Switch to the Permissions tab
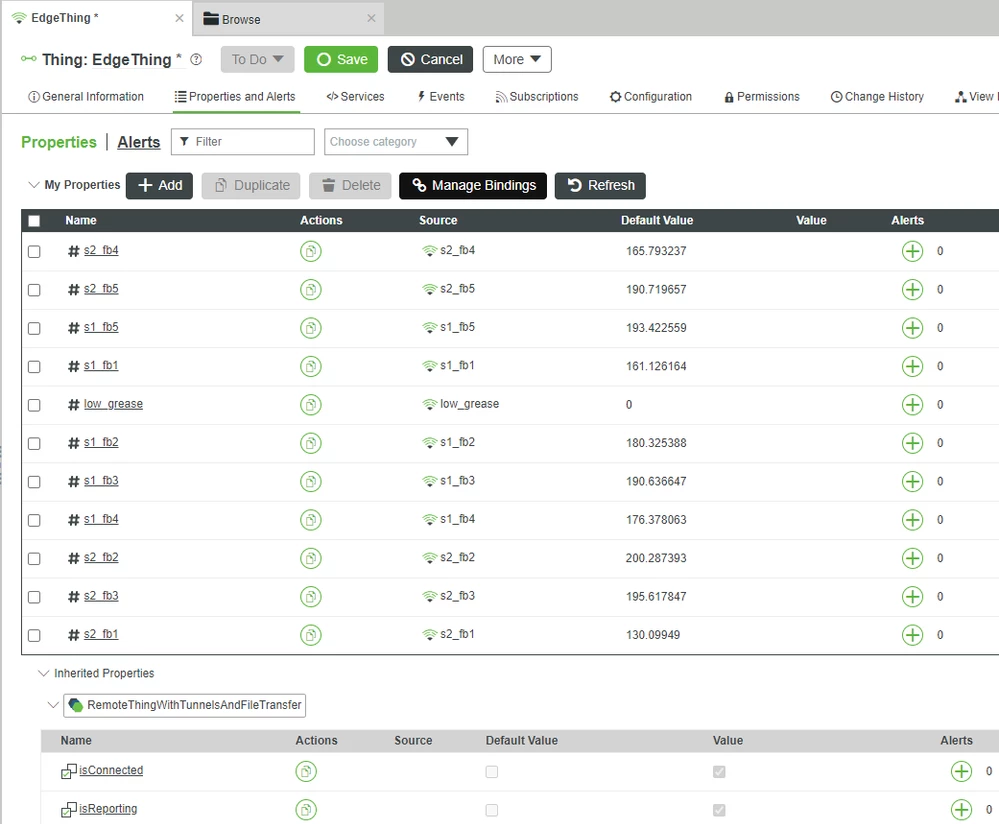 [x=762, y=96]
